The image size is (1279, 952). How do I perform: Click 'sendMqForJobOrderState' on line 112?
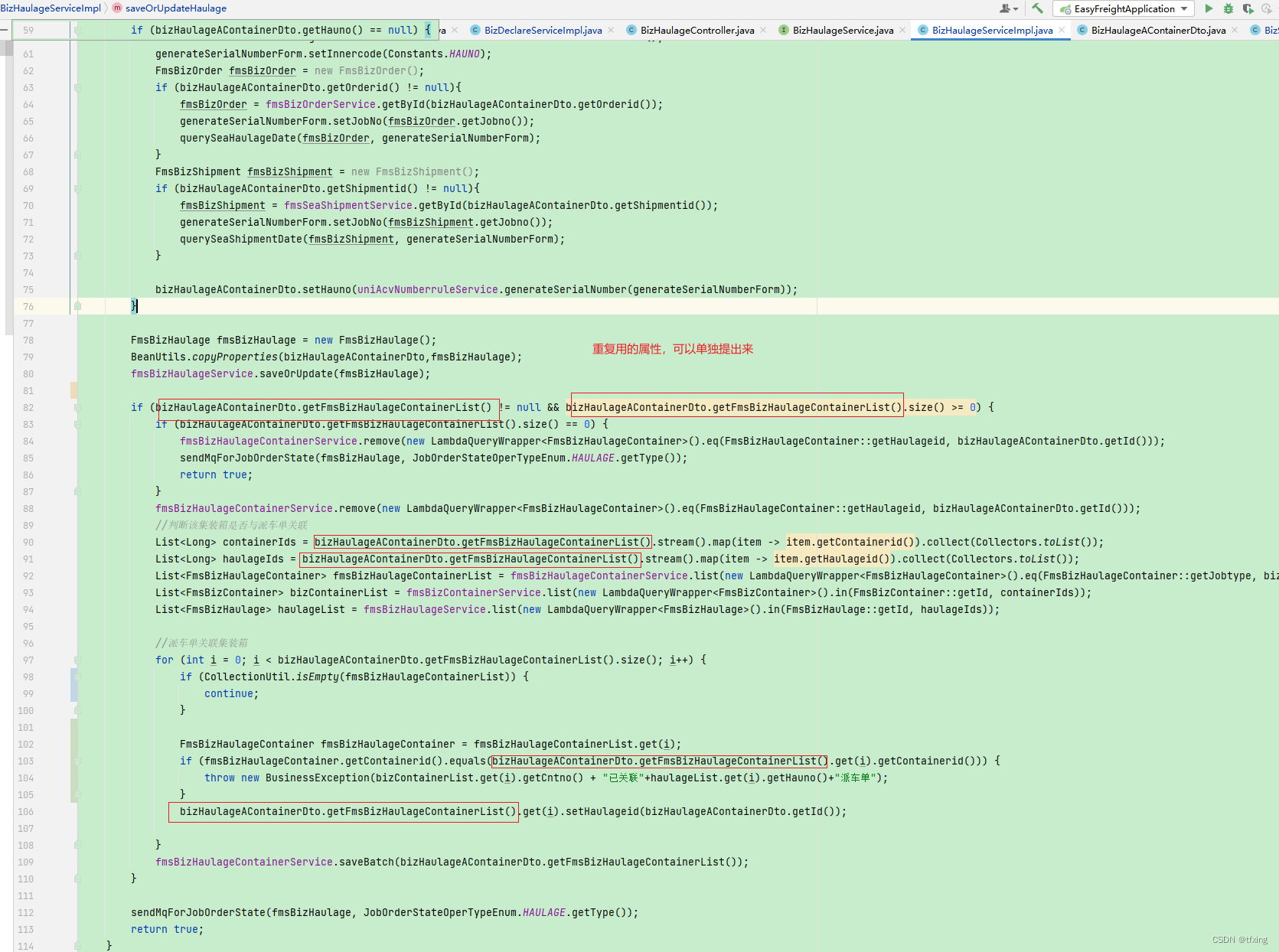198,912
